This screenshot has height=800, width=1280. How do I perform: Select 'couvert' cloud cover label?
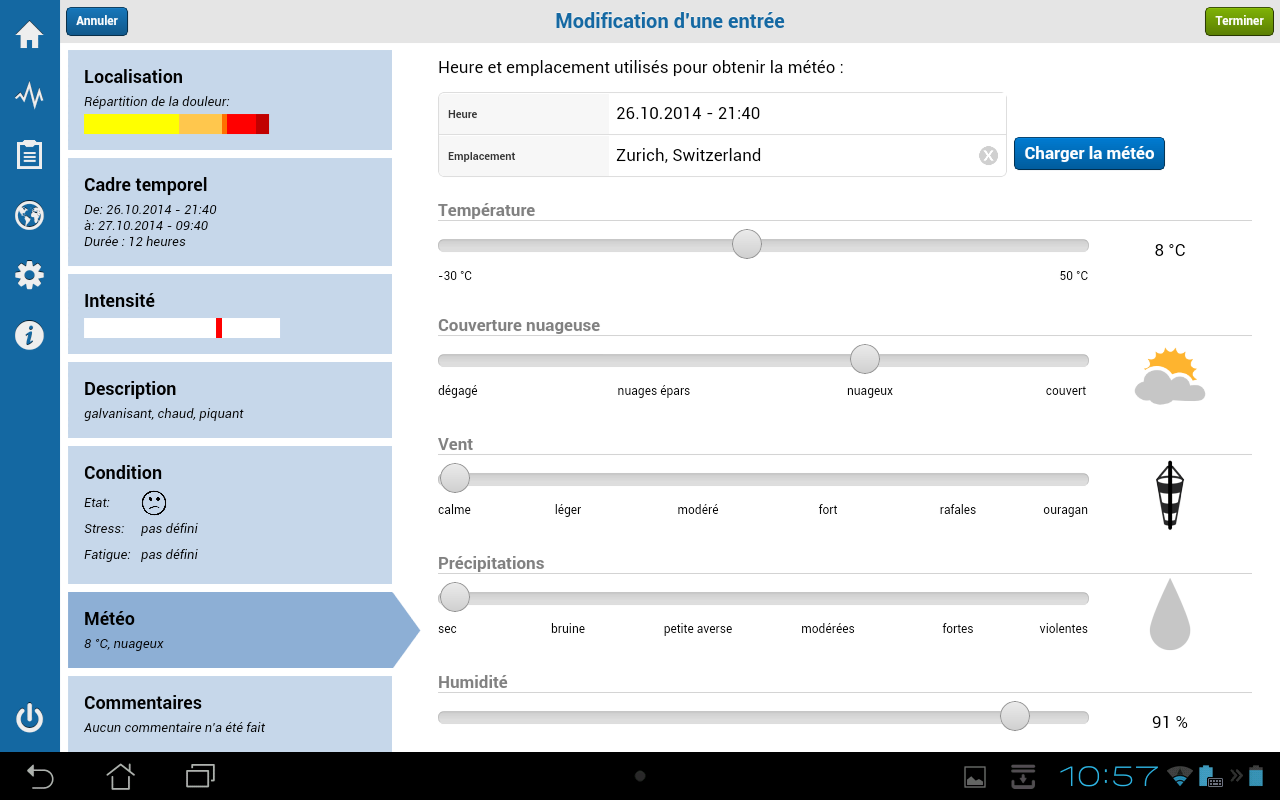(1066, 391)
